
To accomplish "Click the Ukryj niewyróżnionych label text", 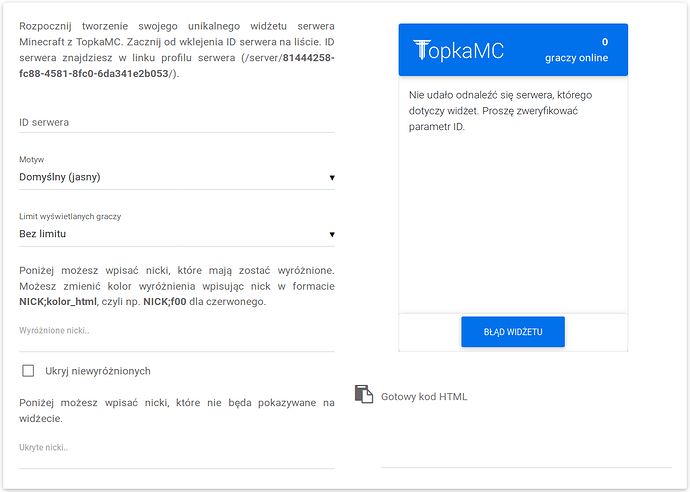I will coord(98,371).
